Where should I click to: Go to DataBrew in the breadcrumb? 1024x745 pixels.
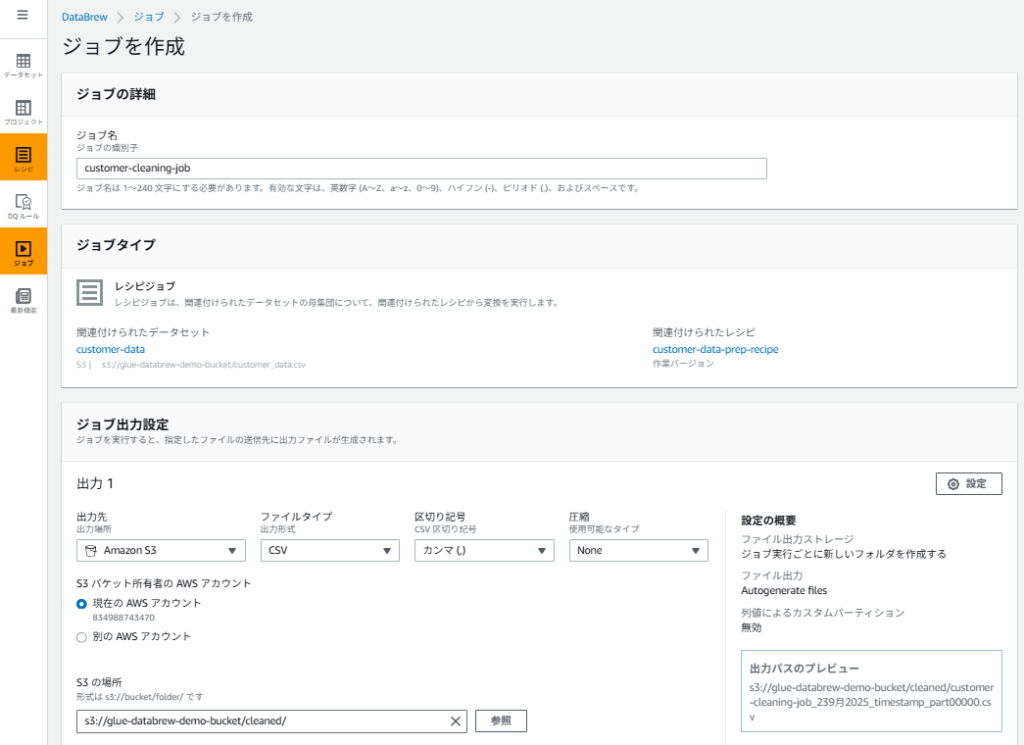click(85, 17)
